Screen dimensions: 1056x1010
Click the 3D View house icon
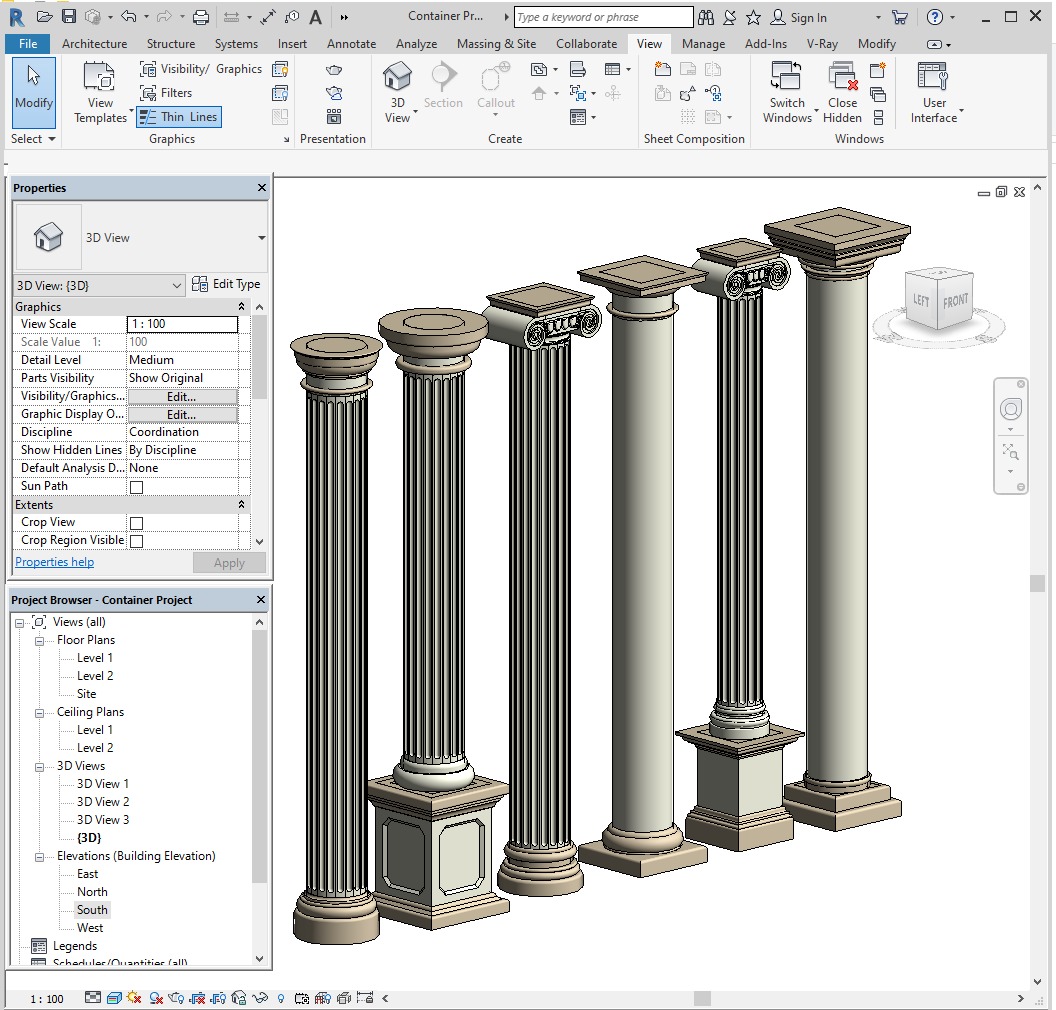coord(397,75)
